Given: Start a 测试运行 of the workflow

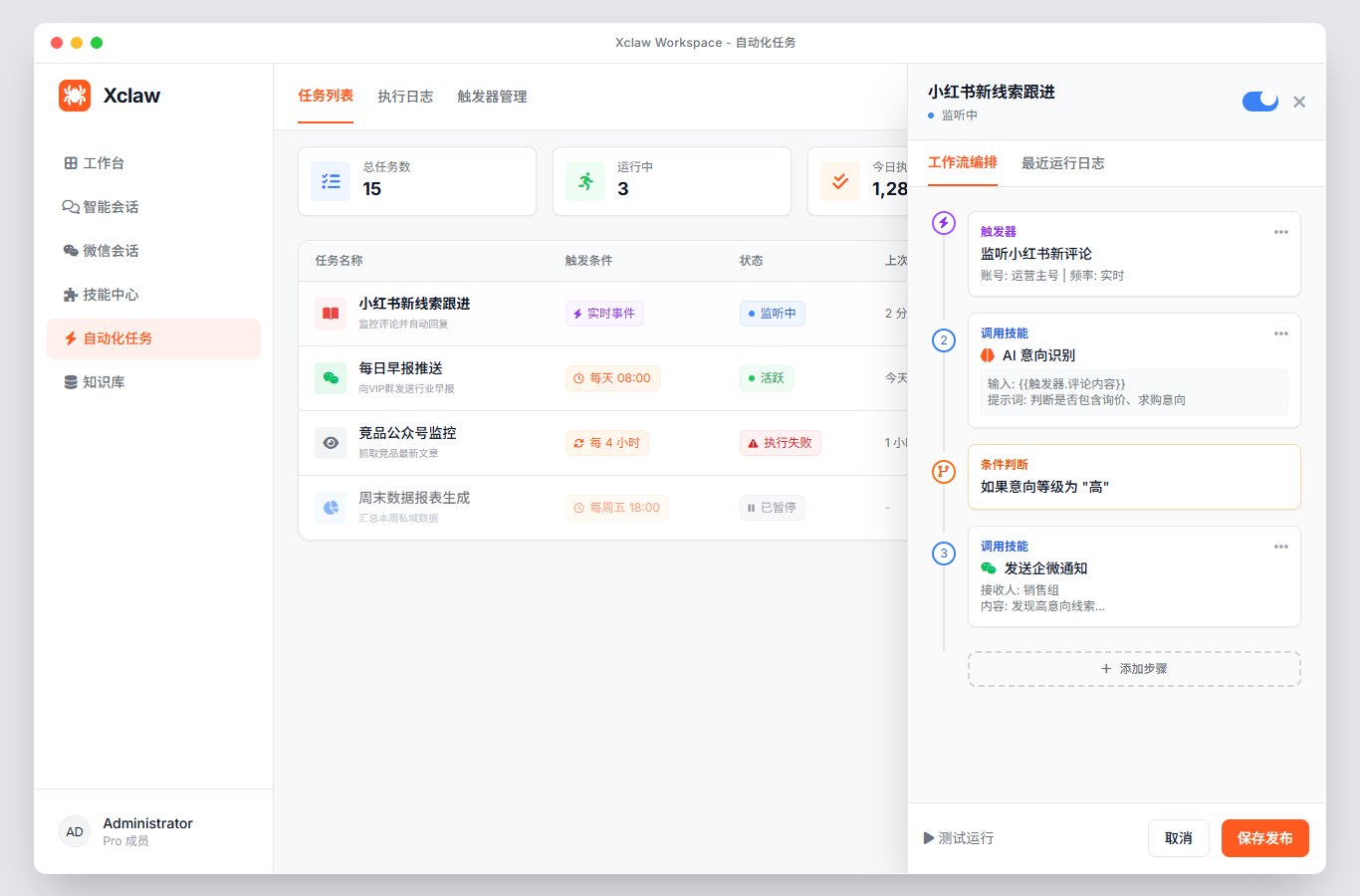Looking at the screenshot, I should click(x=958, y=837).
